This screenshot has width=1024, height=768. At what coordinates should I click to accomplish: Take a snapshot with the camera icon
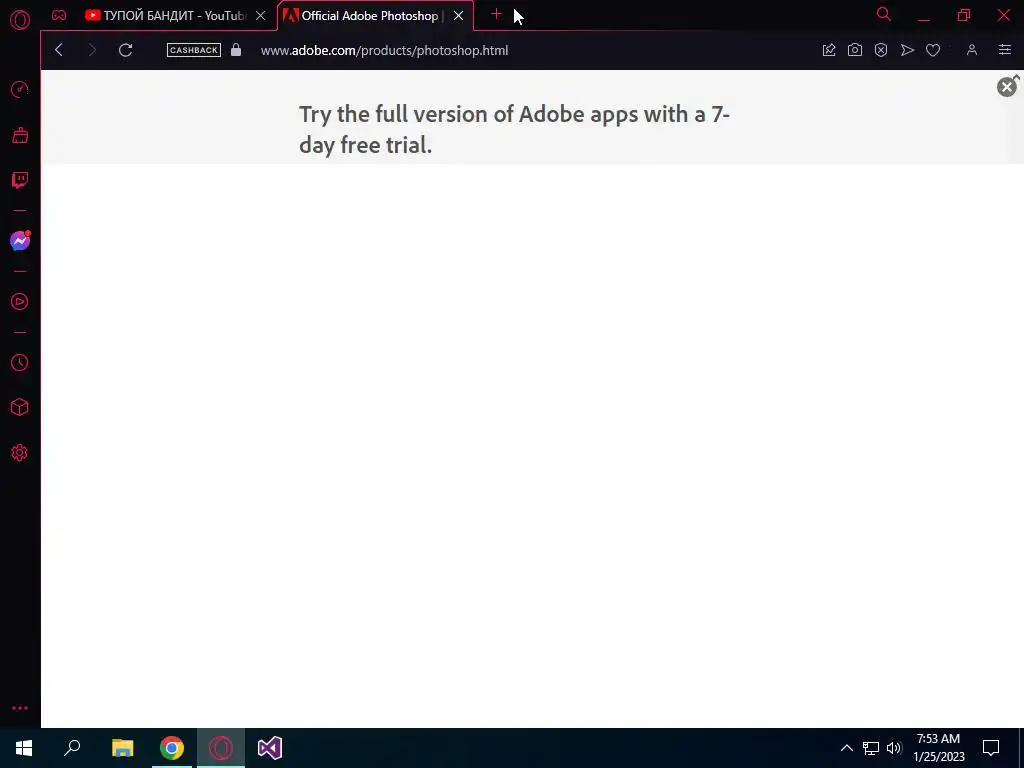(x=855, y=50)
